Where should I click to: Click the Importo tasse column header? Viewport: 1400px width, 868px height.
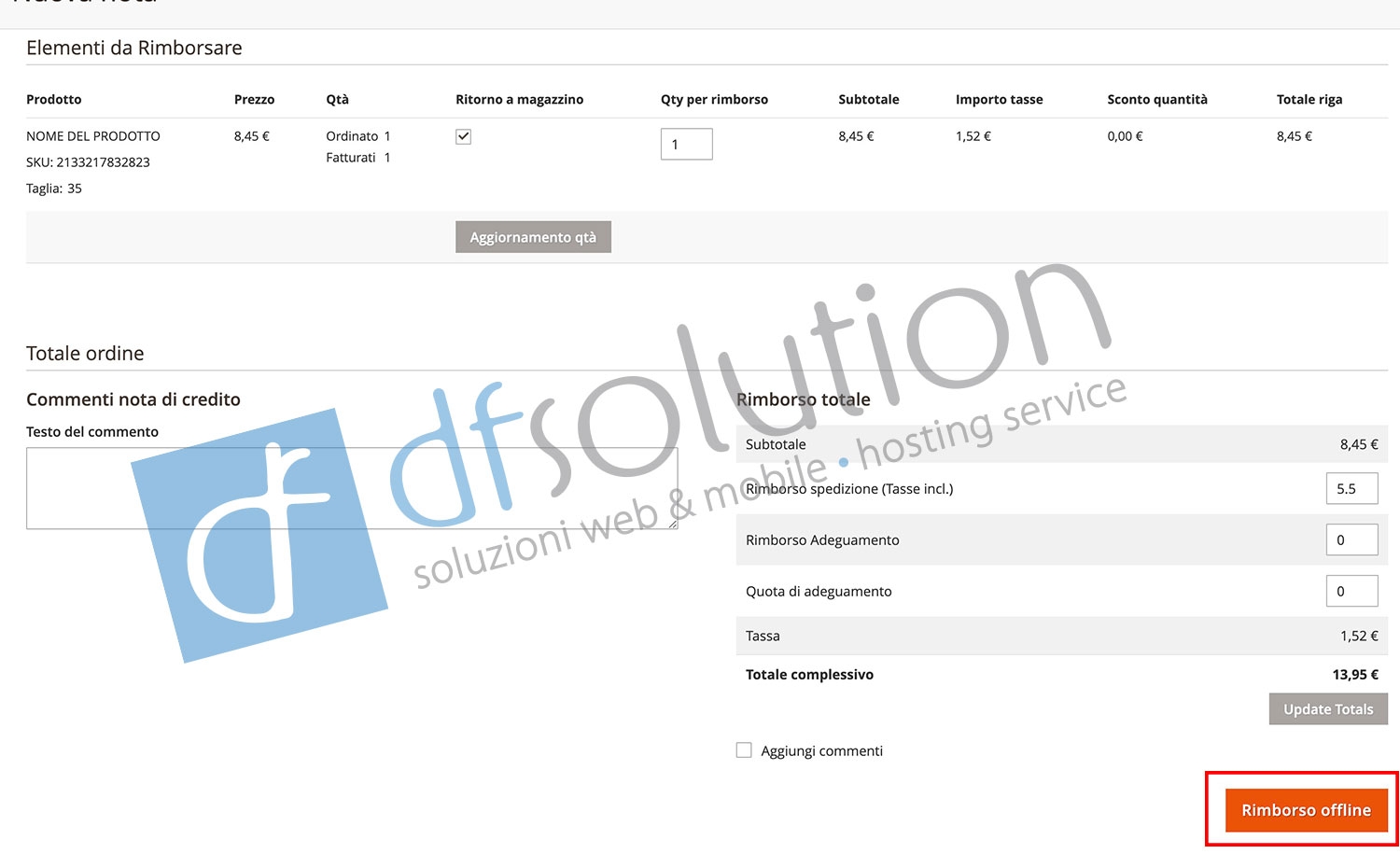[x=1000, y=100]
